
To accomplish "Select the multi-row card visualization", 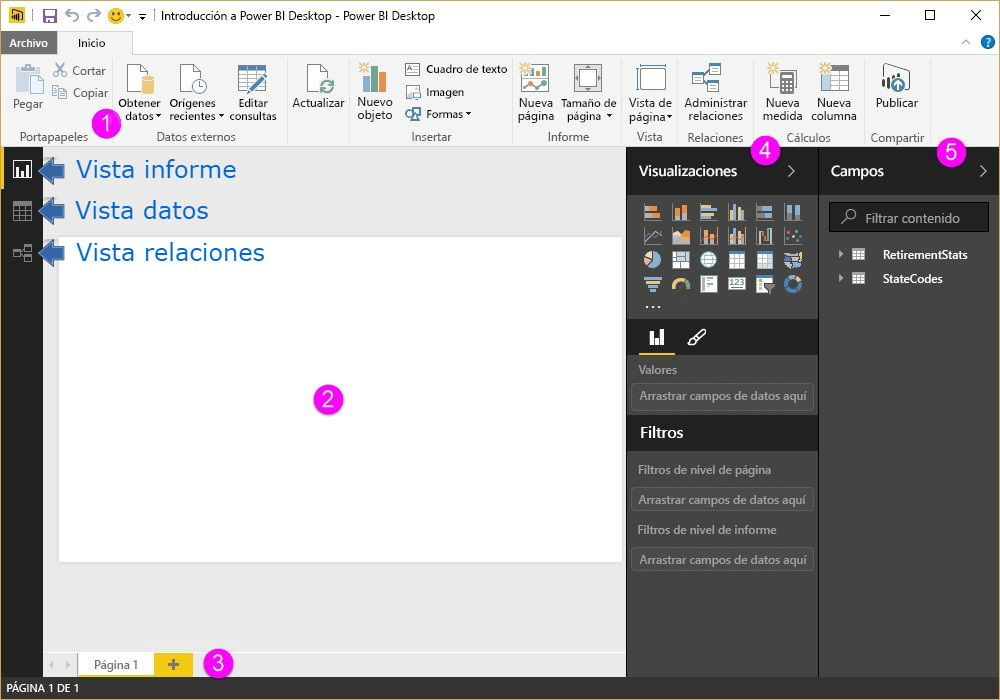I will [x=709, y=284].
